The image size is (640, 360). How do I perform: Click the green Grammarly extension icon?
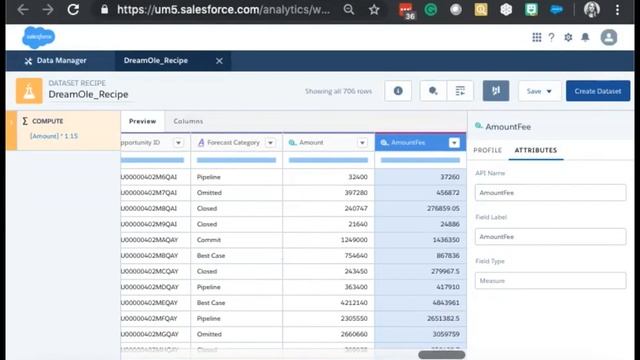coord(431,9)
